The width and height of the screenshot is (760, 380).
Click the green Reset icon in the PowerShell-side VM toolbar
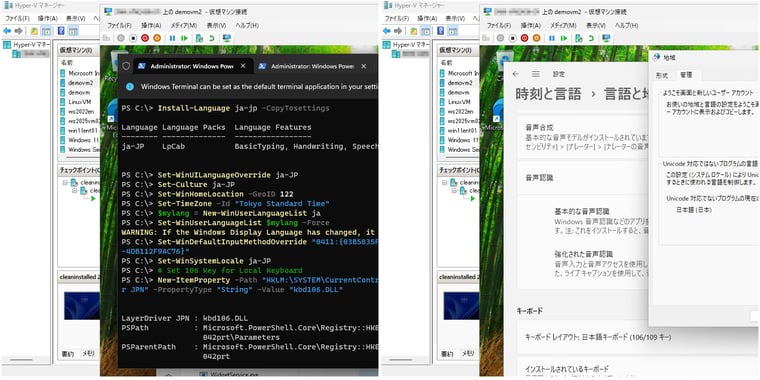pyautogui.click(x=185, y=38)
